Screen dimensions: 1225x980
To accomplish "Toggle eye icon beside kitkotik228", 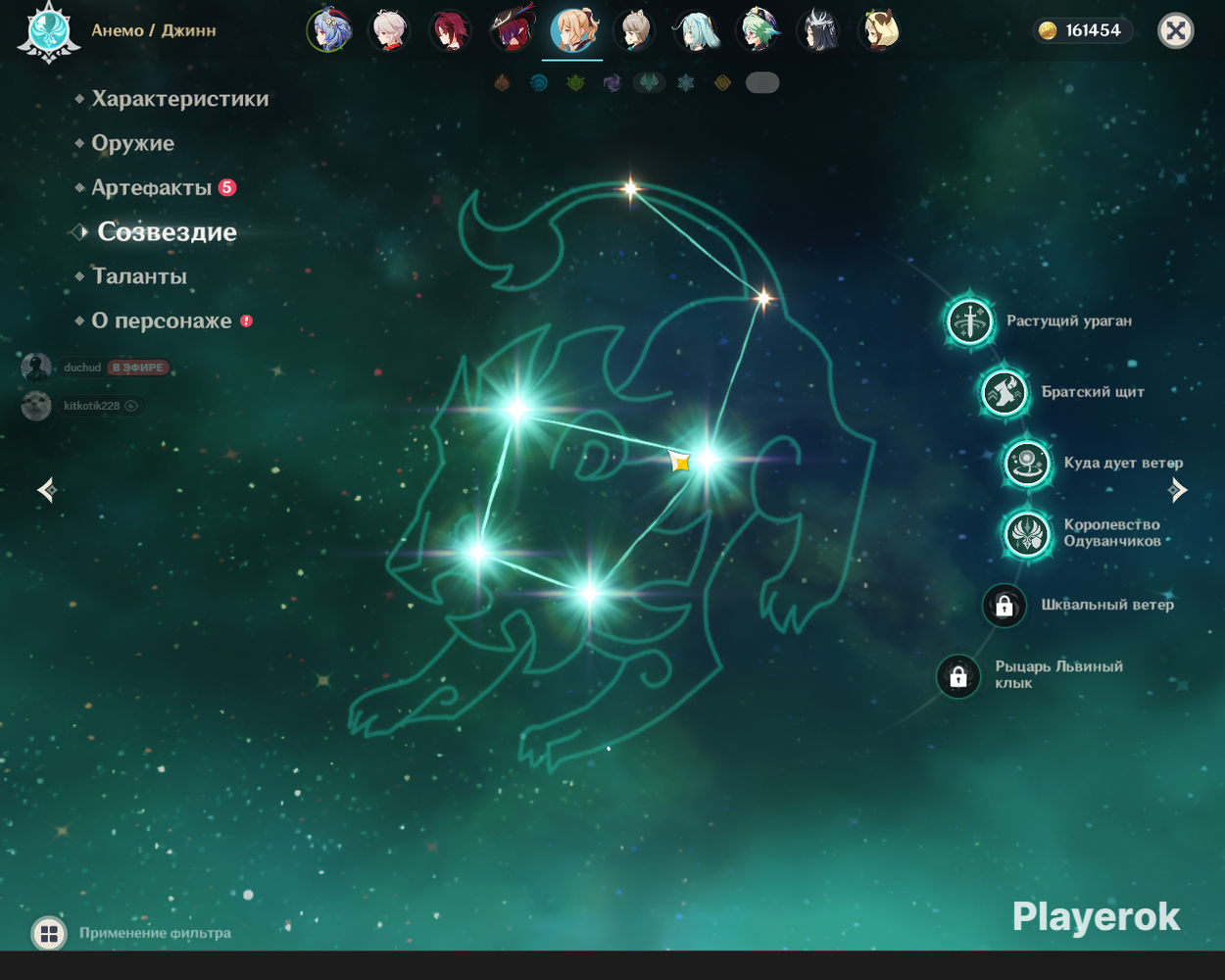I will pos(131,406).
